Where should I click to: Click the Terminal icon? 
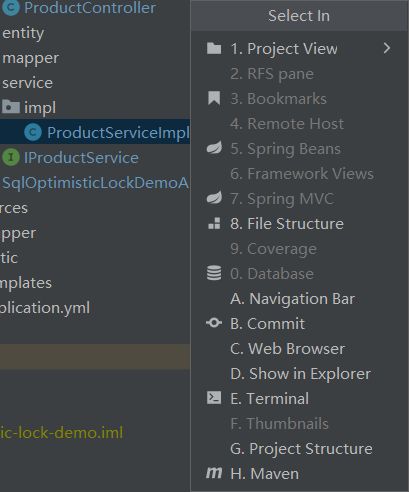pyautogui.click(x=214, y=398)
